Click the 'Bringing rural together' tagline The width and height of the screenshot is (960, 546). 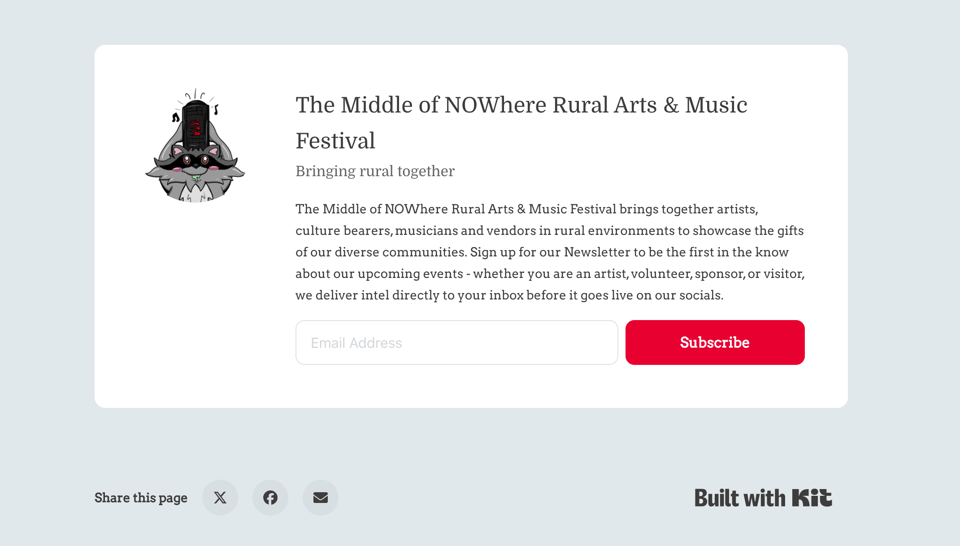[x=375, y=171]
